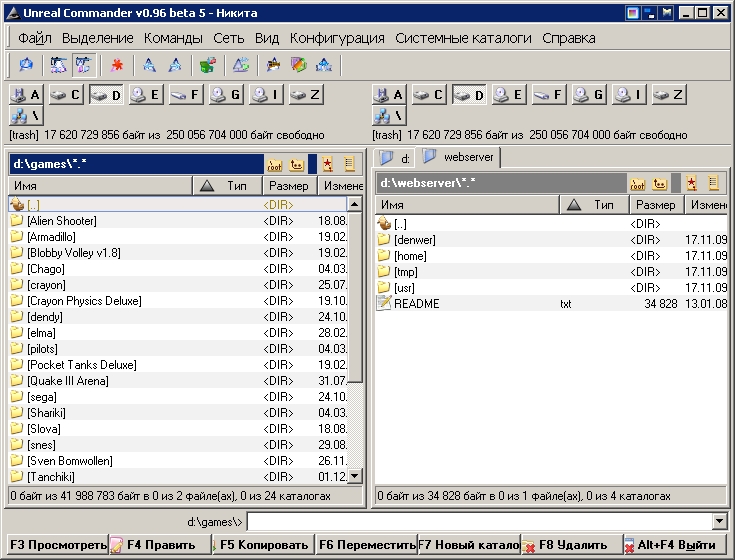Screen dimensions: 735x560
Task: Open the Команды menu
Action: (x=173, y=38)
